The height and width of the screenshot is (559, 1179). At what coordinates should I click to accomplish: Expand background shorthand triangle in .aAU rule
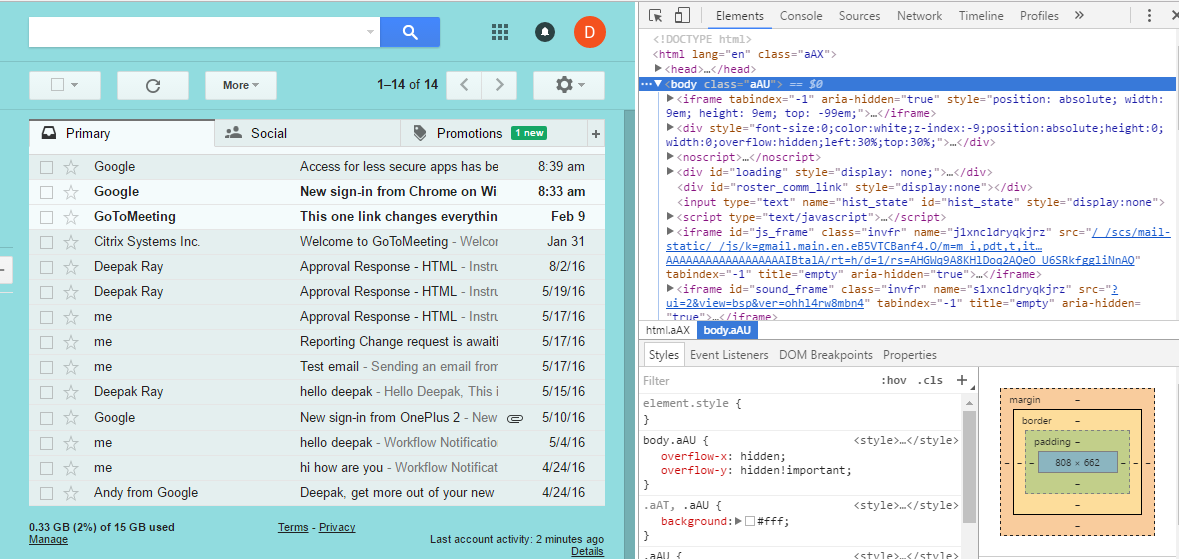pos(738,521)
